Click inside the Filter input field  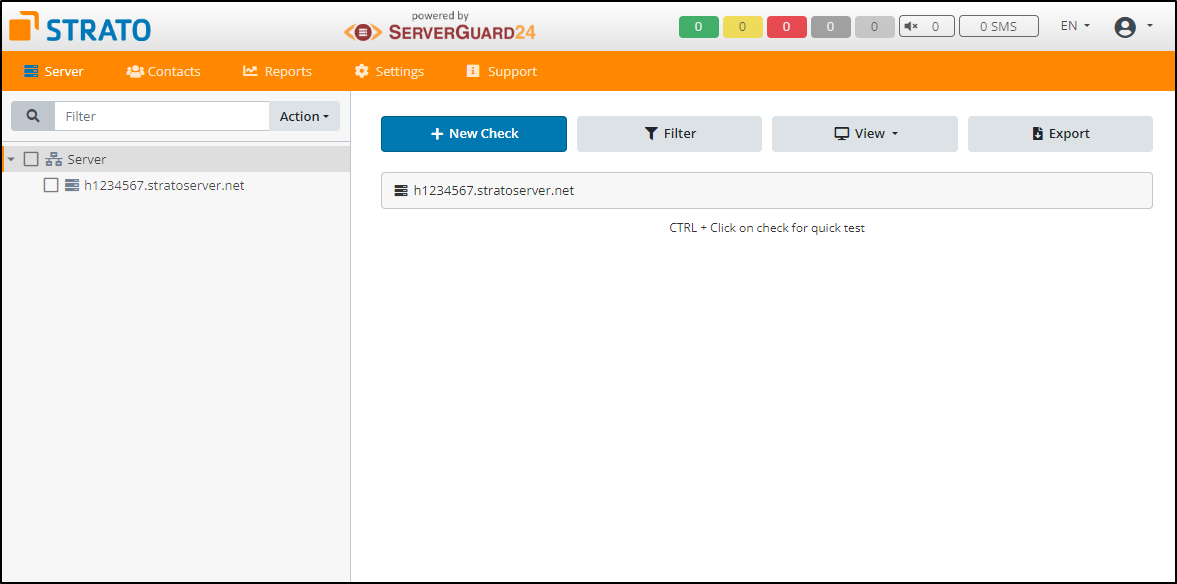pyautogui.click(x=160, y=116)
